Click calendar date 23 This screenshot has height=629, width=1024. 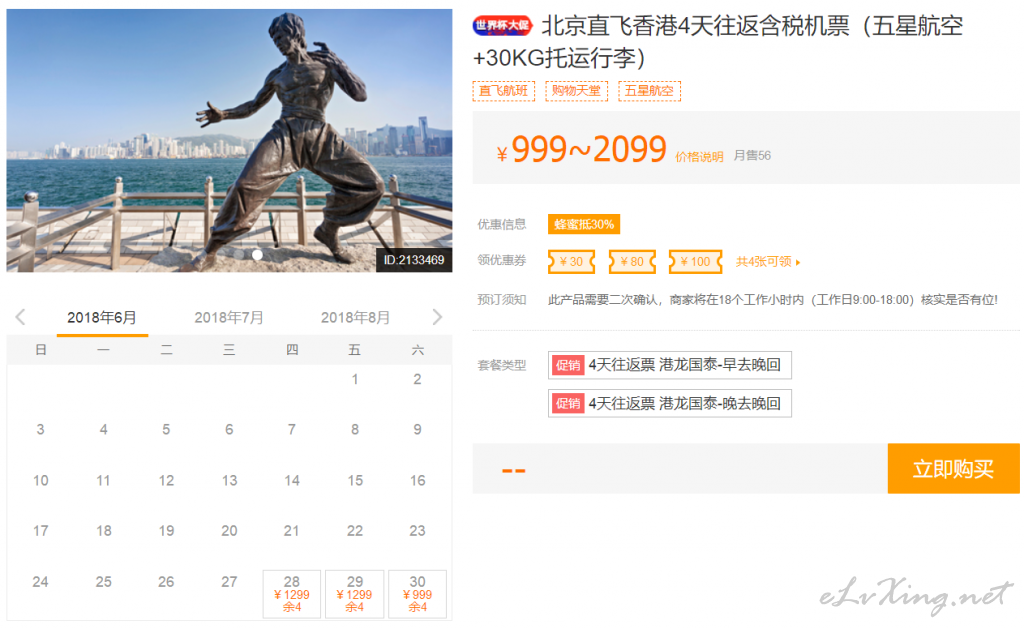pos(417,531)
